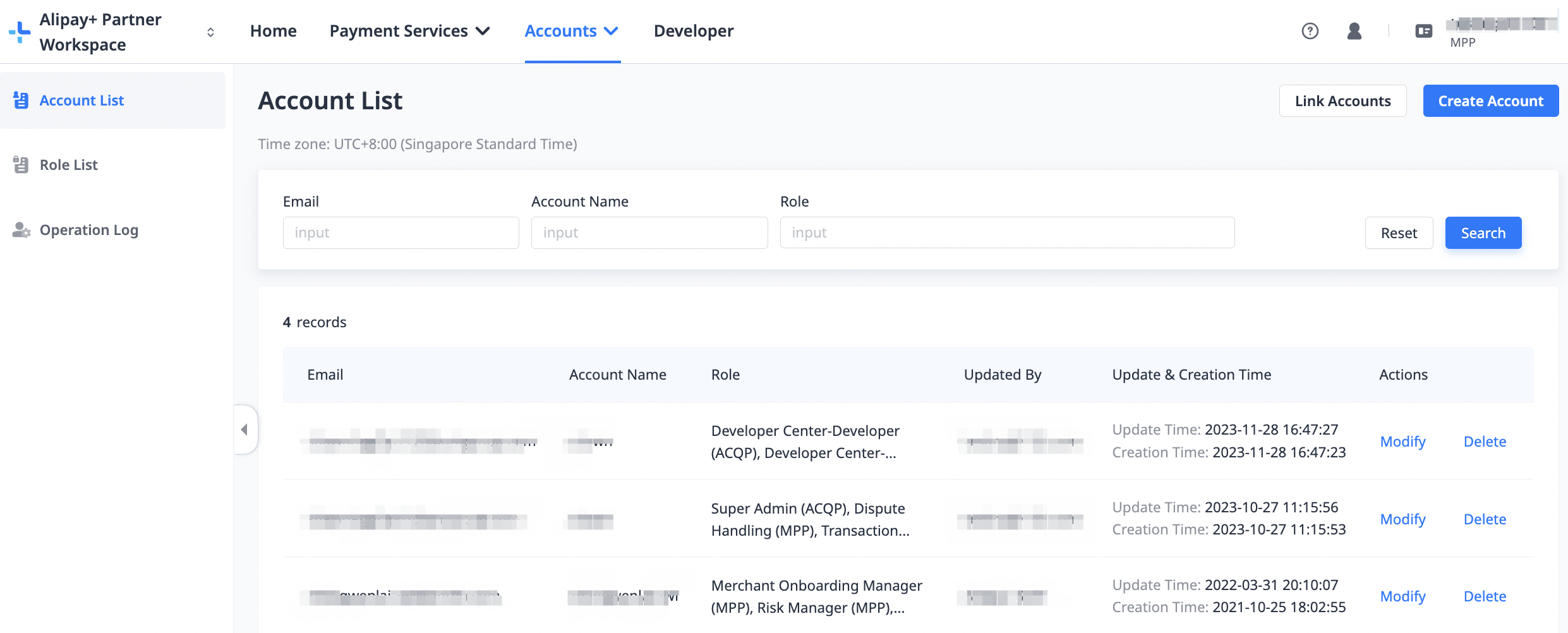Modify the Developer Center-Developer account
This screenshot has height=633, width=1568.
[x=1402, y=441]
